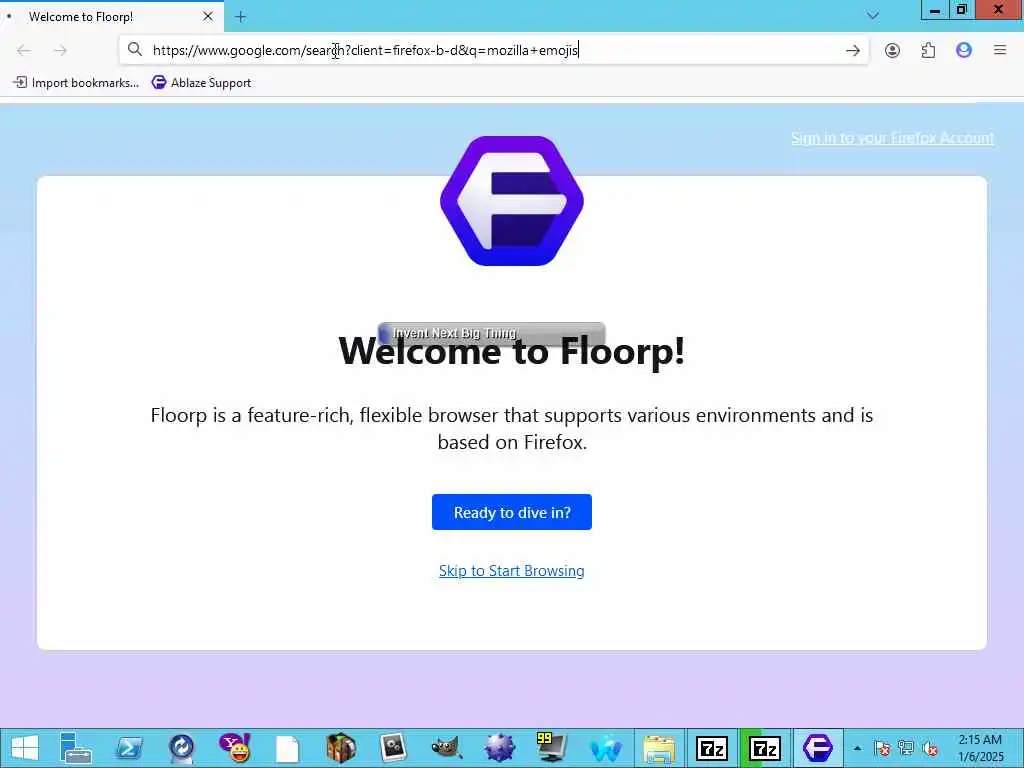Open the blue circular arrows taskbar icon
This screenshot has width=1024, height=768.
coord(181,748)
